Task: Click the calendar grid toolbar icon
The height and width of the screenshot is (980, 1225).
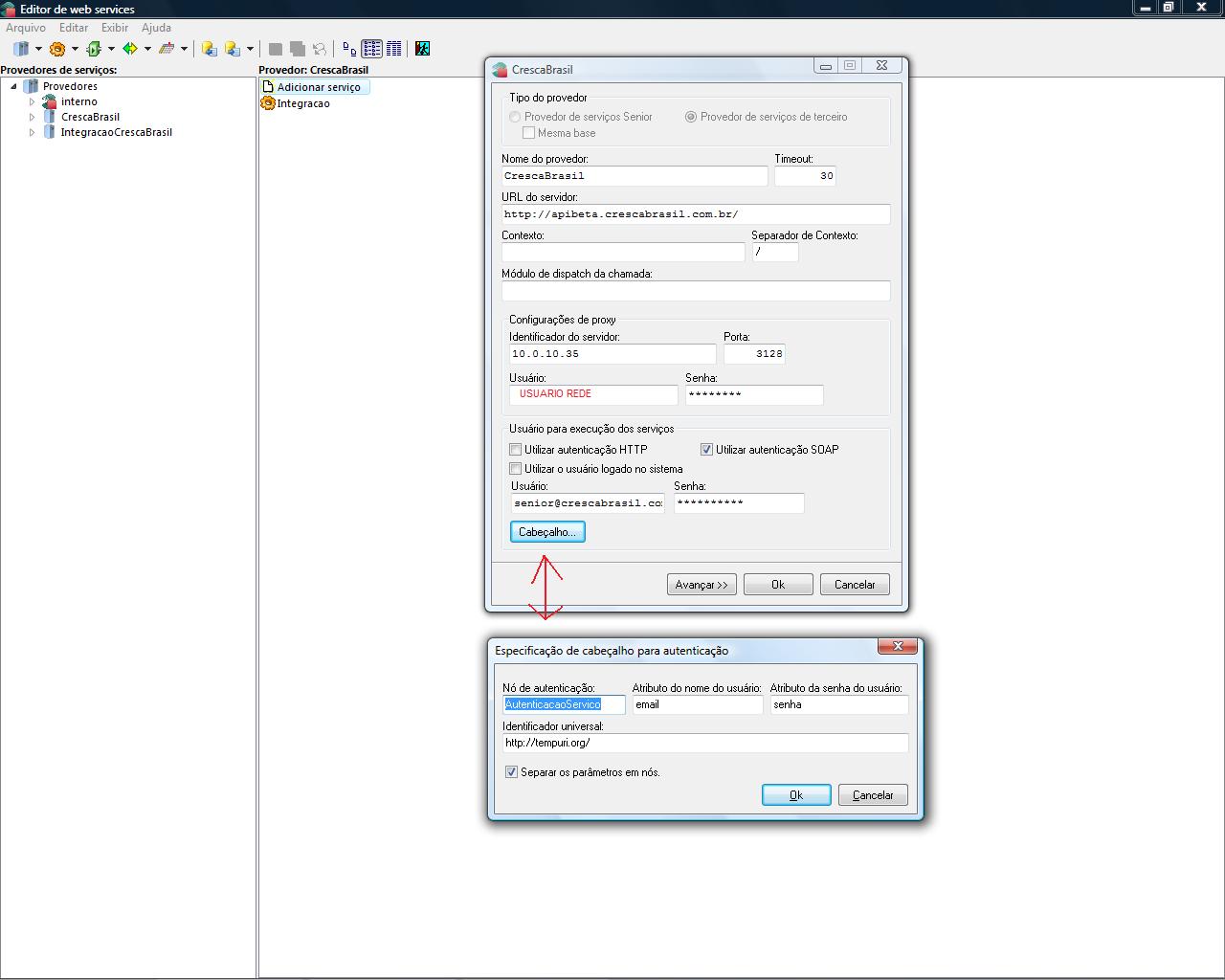Action: (x=167, y=49)
